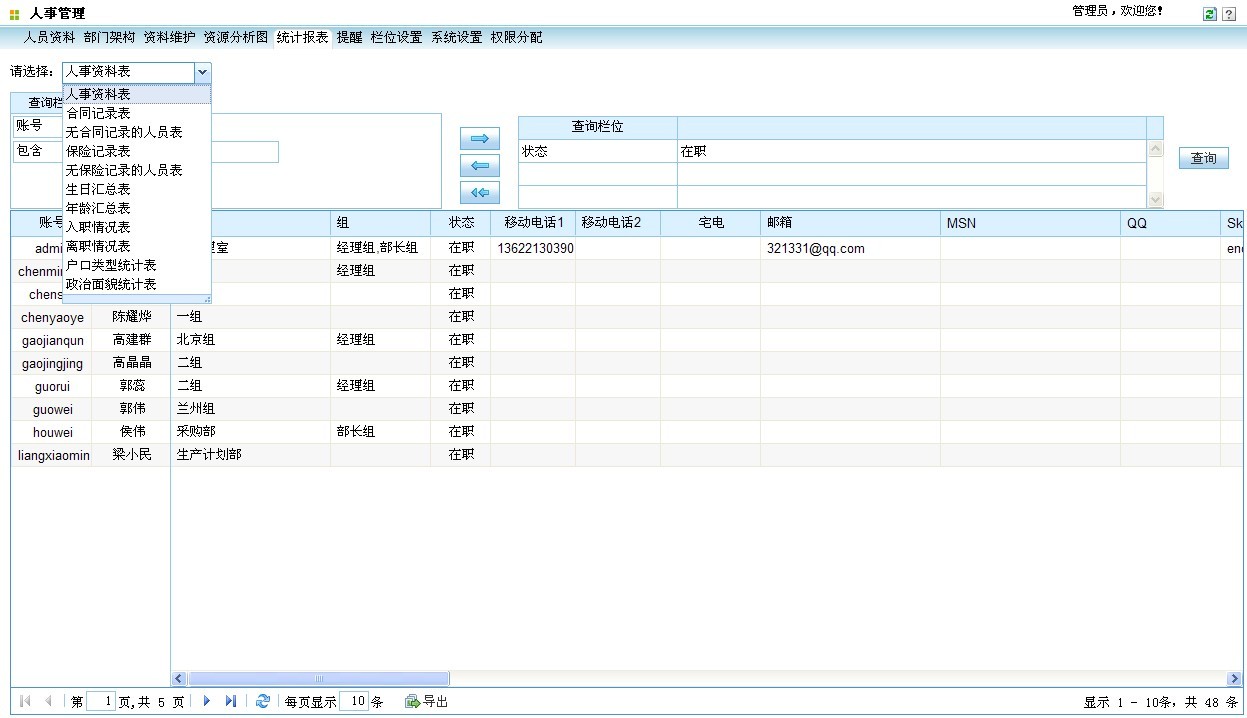
Task: Click the remove-all double left arrow button
Action: (x=479, y=193)
